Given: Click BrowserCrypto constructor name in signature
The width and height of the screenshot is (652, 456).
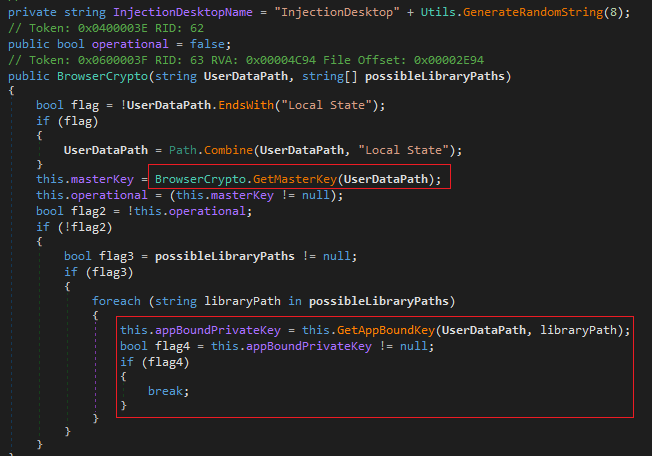Looking at the screenshot, I should click(100, 75).
